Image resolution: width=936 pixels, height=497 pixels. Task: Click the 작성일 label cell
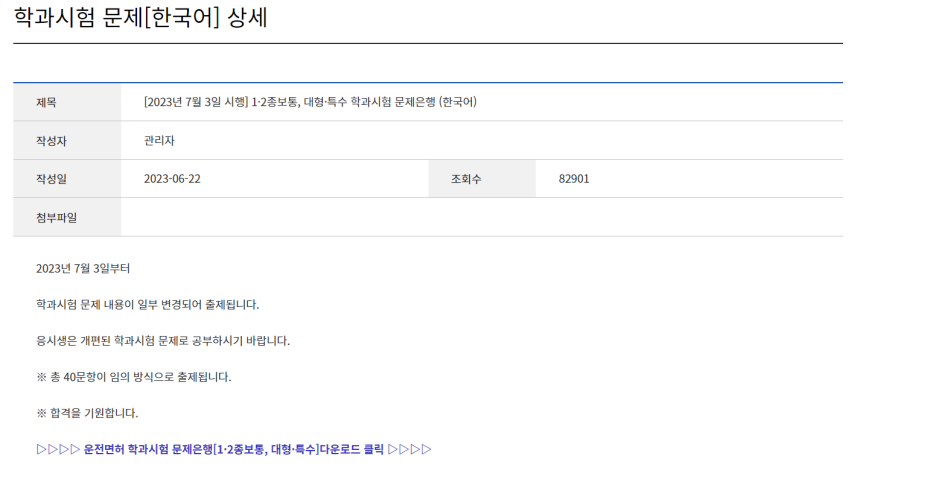(x=67, y=179)
